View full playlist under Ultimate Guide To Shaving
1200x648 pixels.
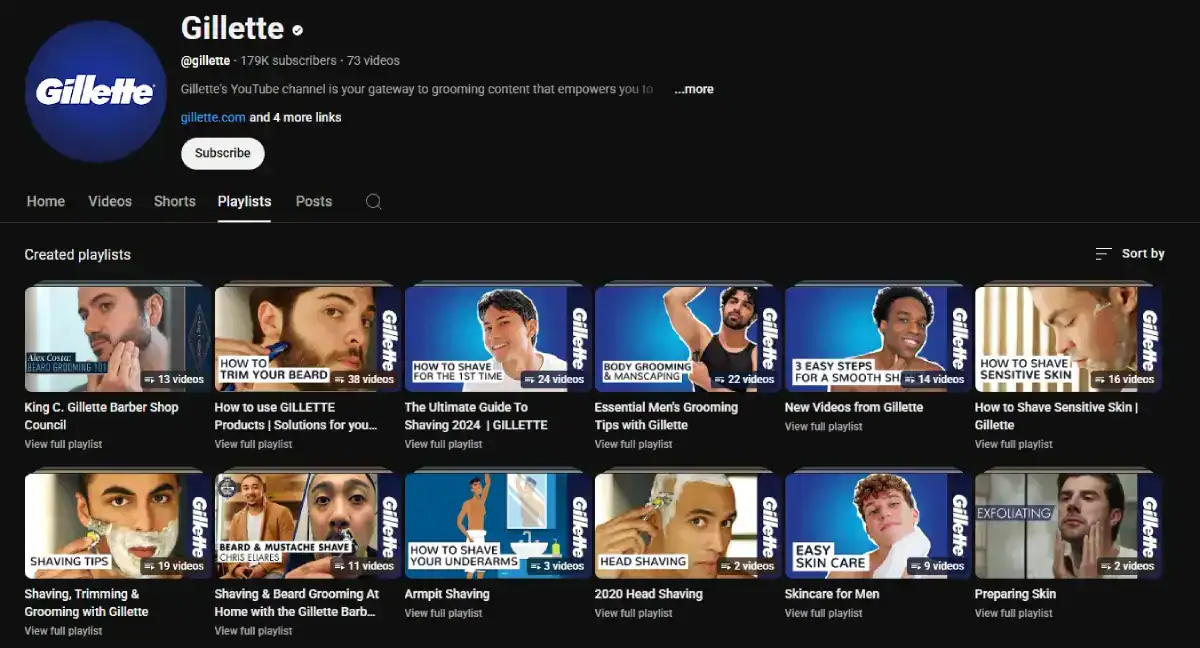coord(444,444)
